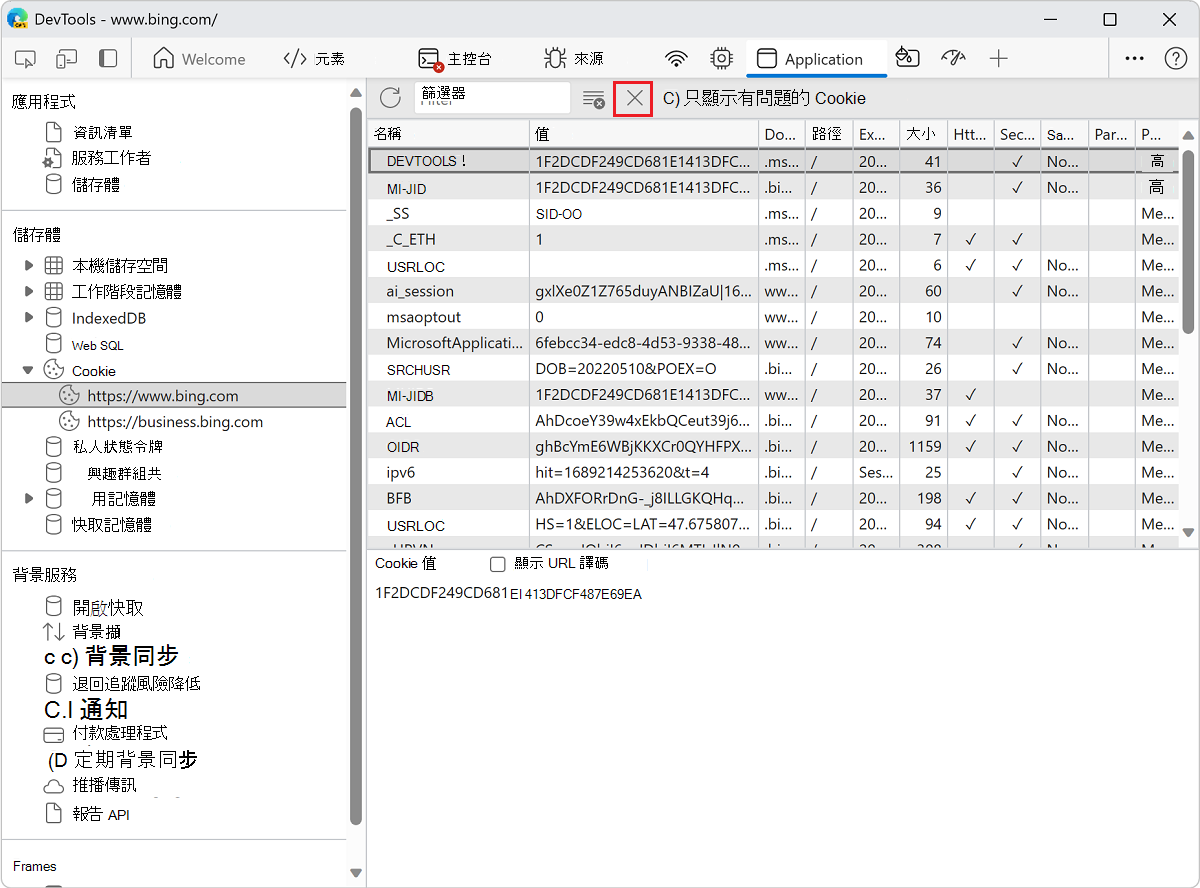Delete selected cookie with X icon

point(634,98)
